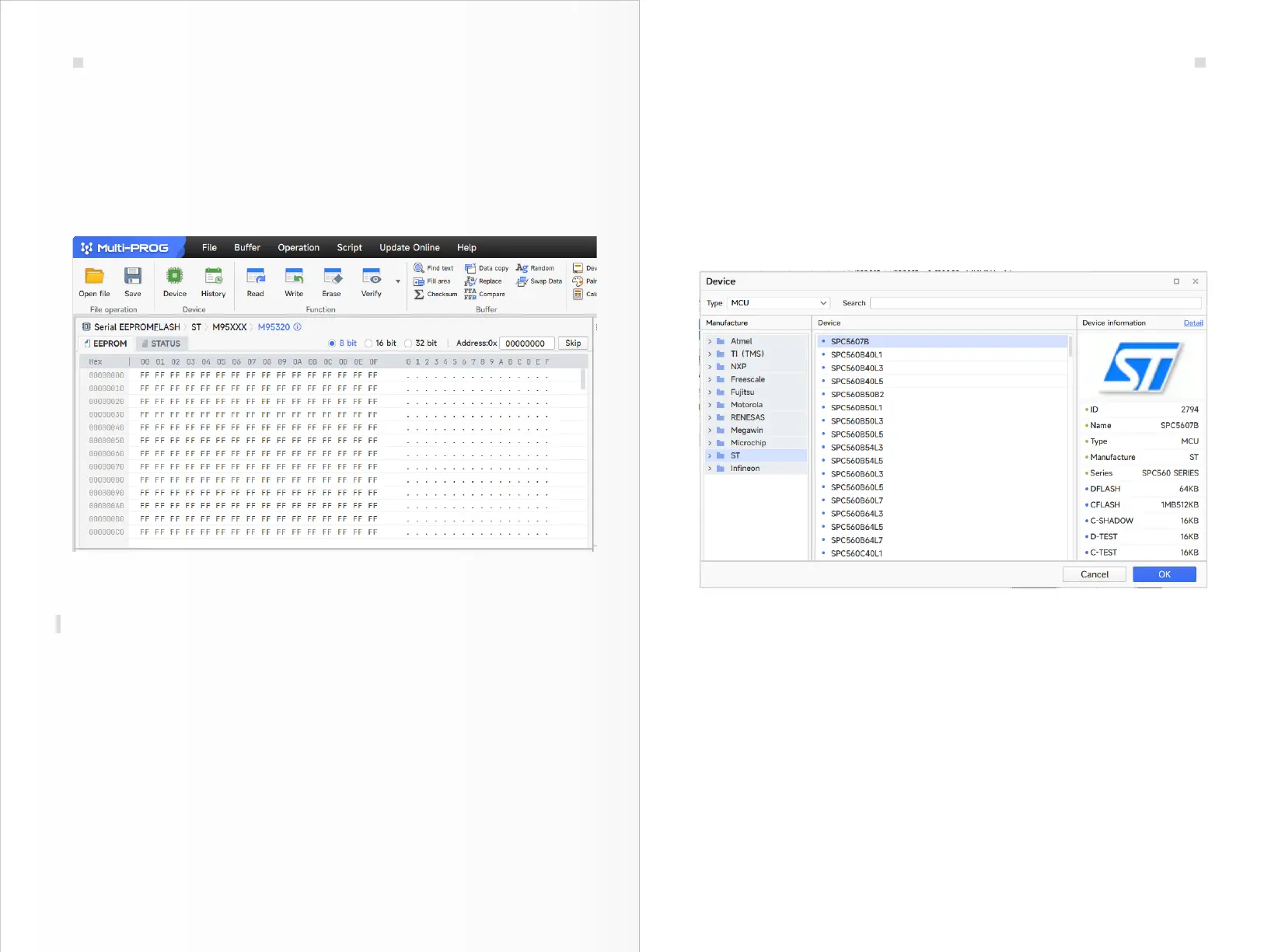Click the Erase function icon
Image resolution: width=1278 pixels, height=952 pixels.
coord(332,276)
